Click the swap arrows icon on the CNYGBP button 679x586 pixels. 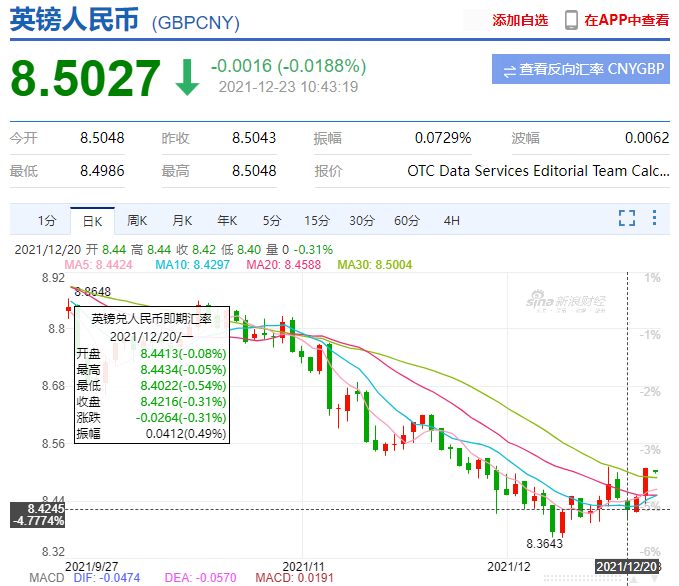509,70
